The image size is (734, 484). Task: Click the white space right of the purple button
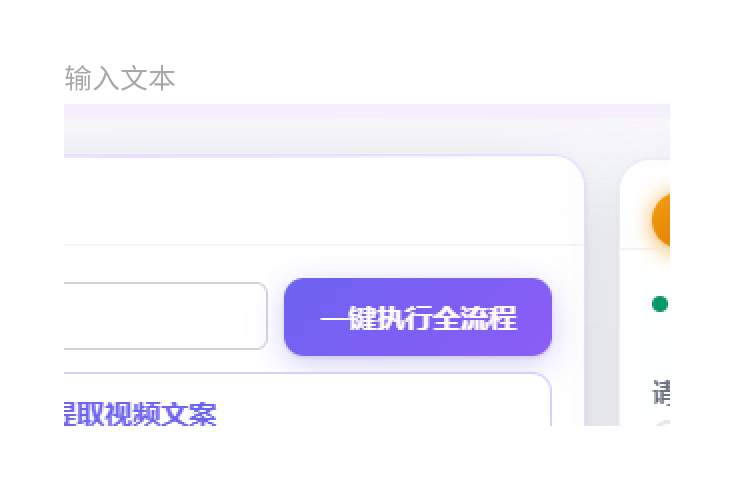click(567, 317)
